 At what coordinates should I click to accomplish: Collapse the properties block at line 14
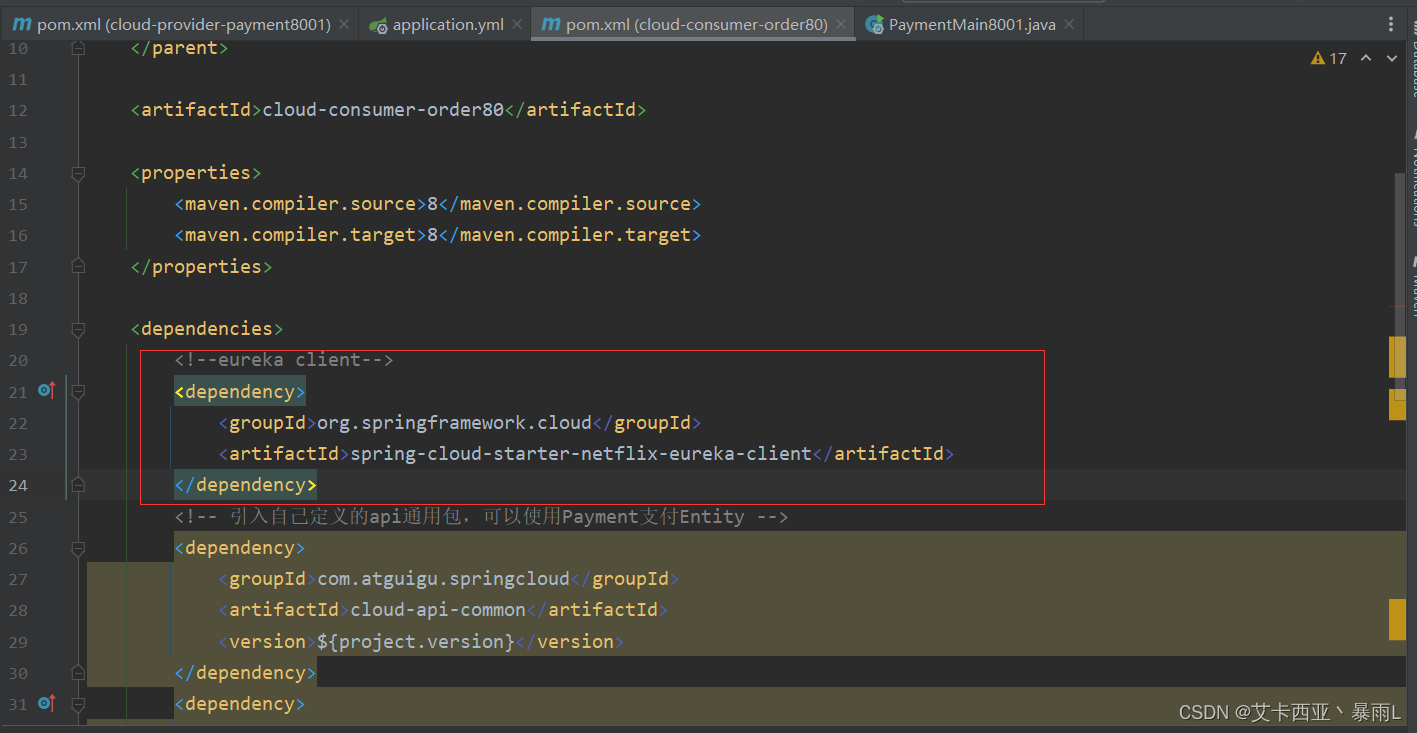[78, 173]
